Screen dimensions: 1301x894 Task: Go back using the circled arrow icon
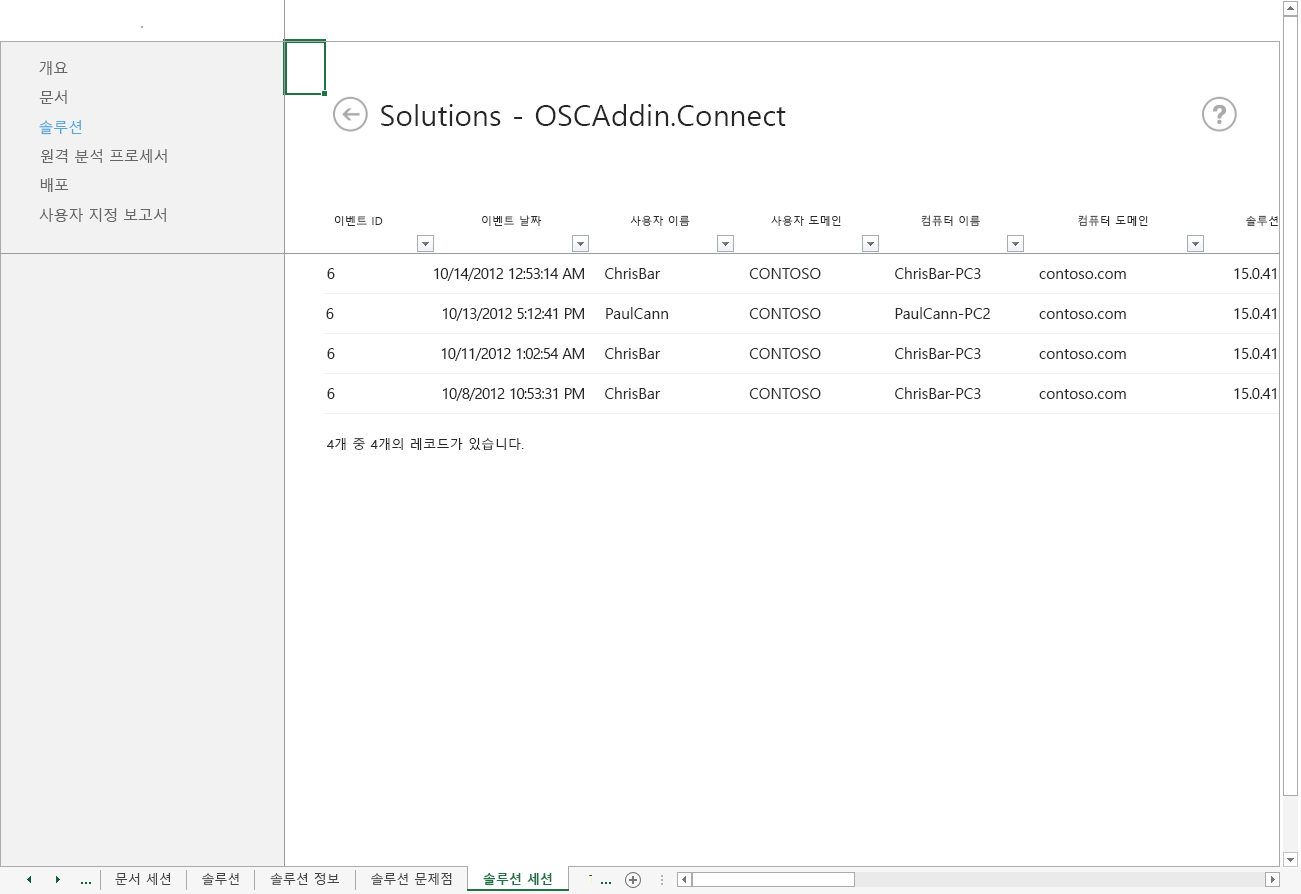(x=349, y=114)
